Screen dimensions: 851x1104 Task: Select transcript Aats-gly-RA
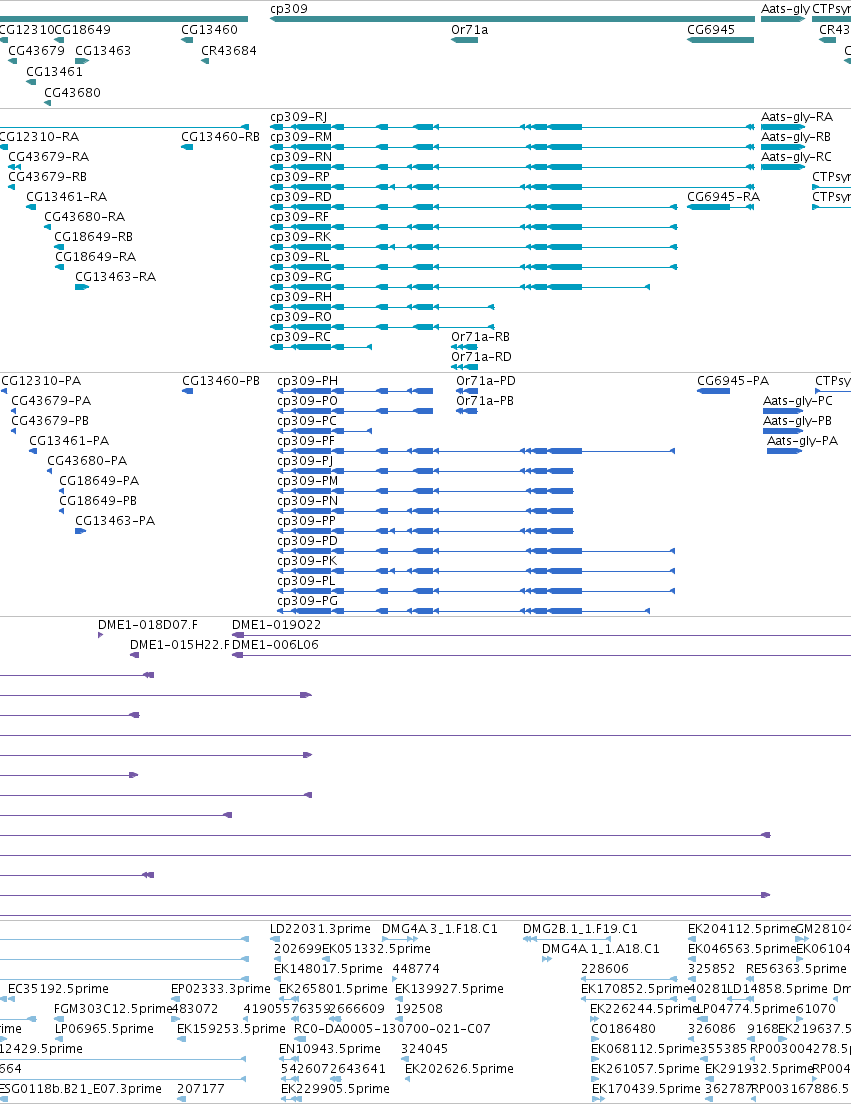pos(797,117)
